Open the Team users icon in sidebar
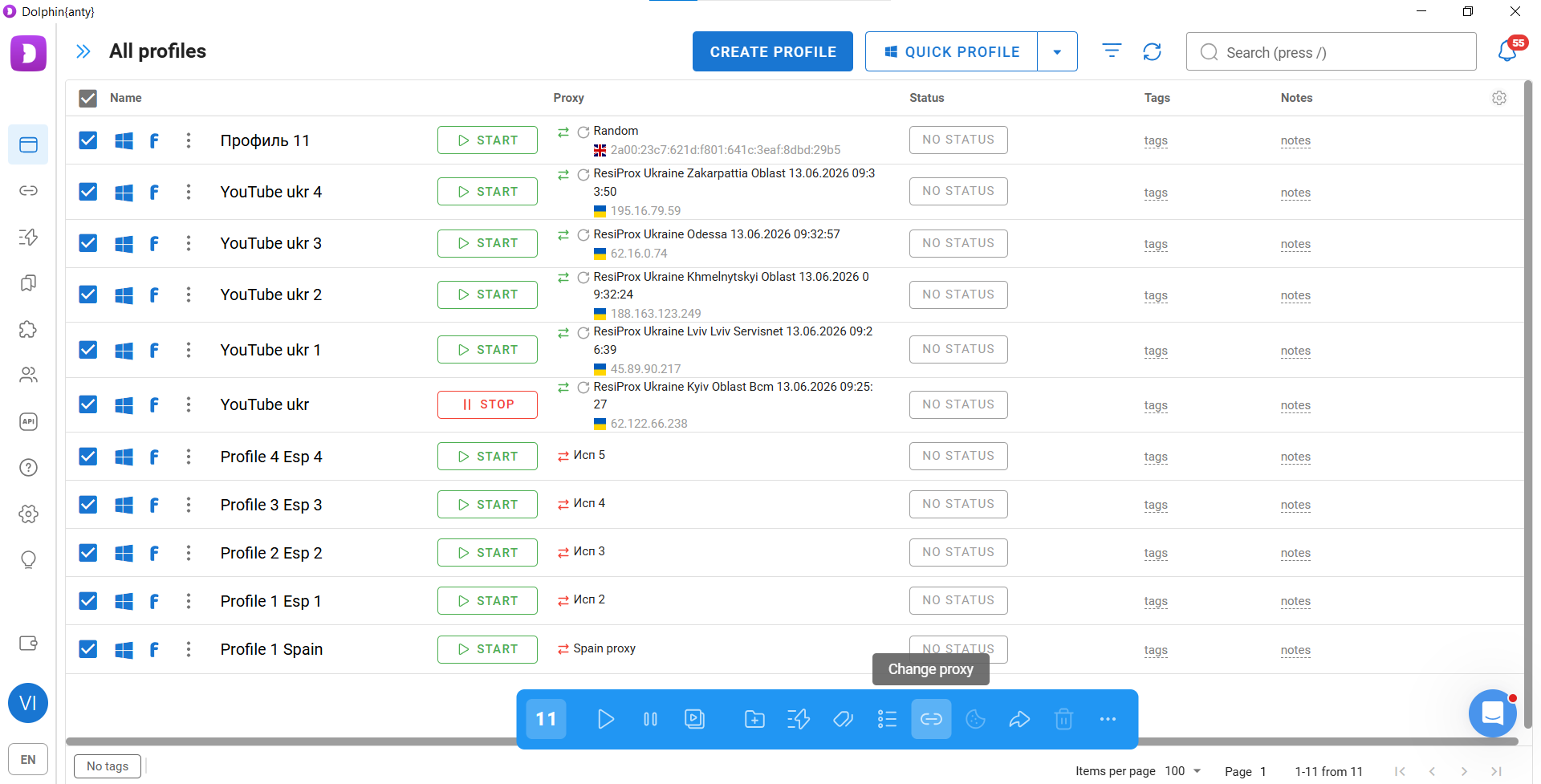The image size is (1541, 784). (x=28, y=375)
